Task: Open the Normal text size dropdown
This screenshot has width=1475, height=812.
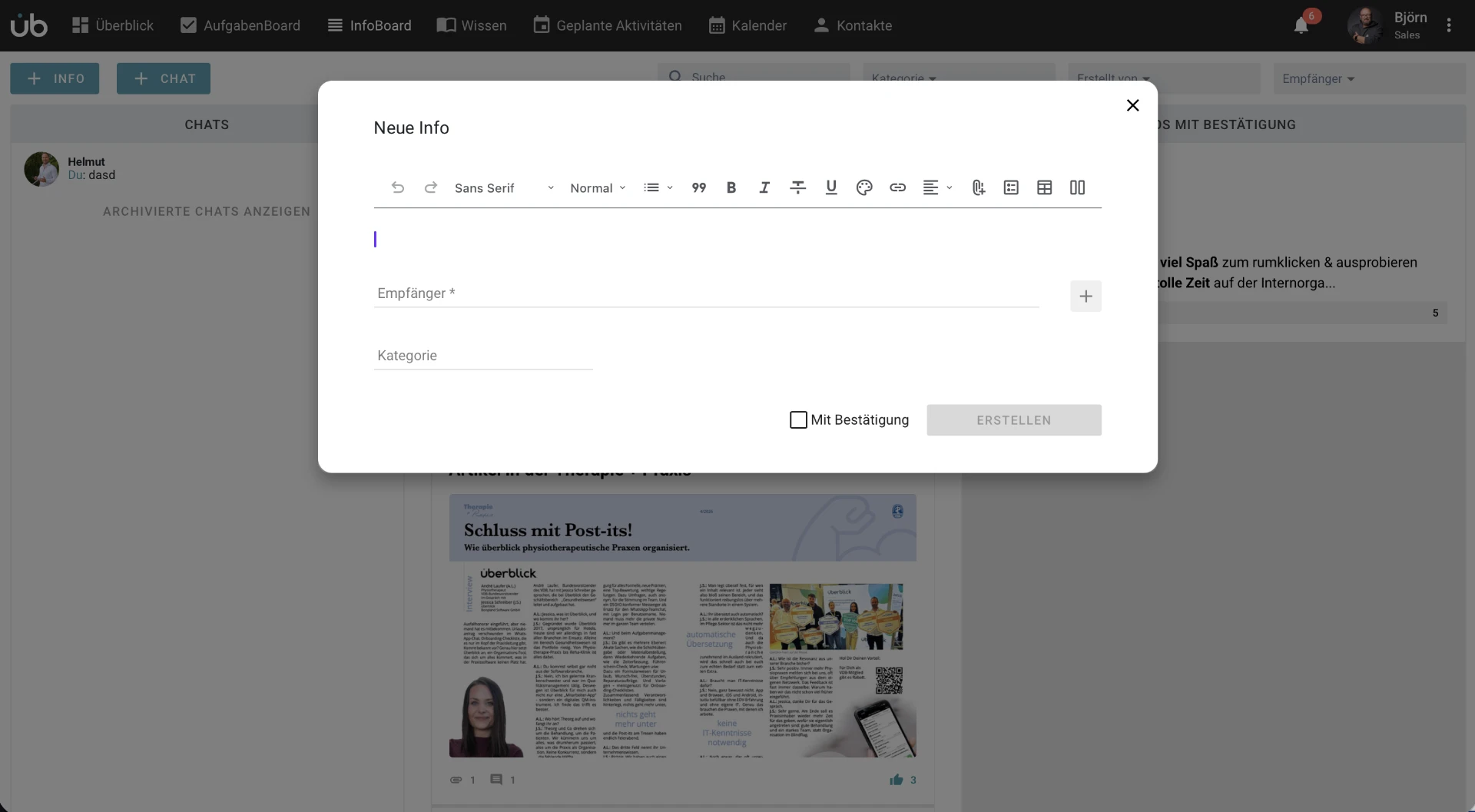Action: (x=598, y=188)
